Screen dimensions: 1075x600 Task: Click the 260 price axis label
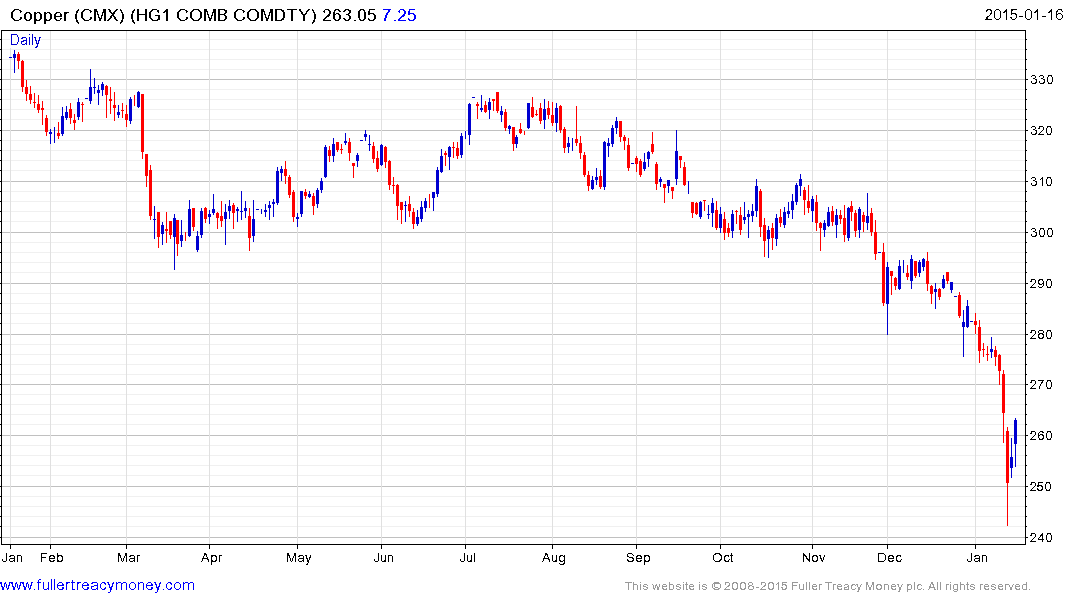coord(1042,435)
